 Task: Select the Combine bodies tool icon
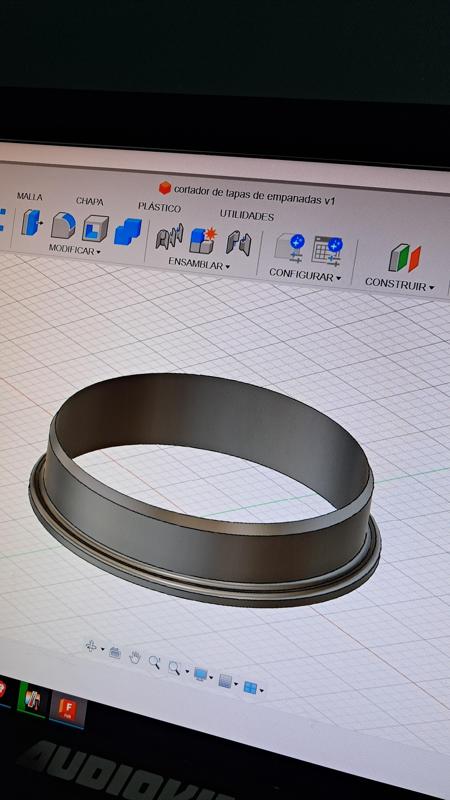[x=128, y=232]
